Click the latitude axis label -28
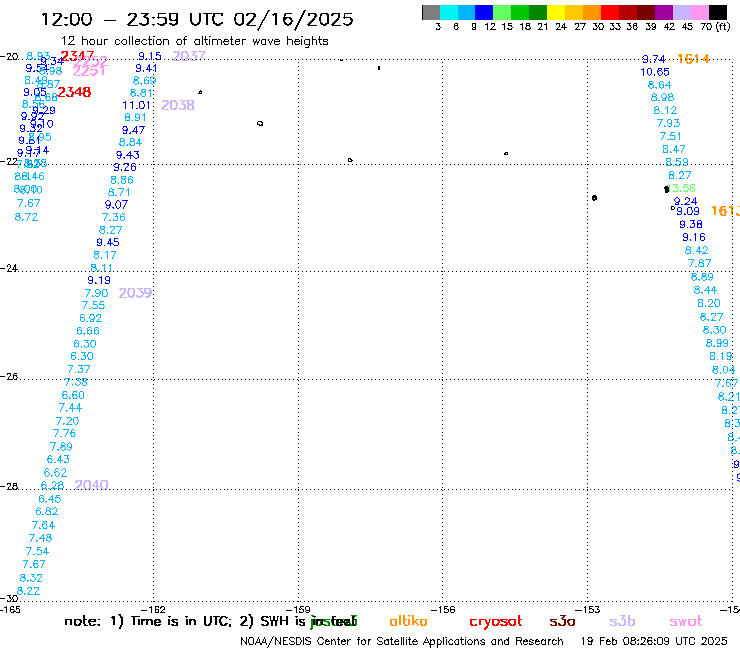Viewport: 740px width, 650px height. click(x=9, y=486)
